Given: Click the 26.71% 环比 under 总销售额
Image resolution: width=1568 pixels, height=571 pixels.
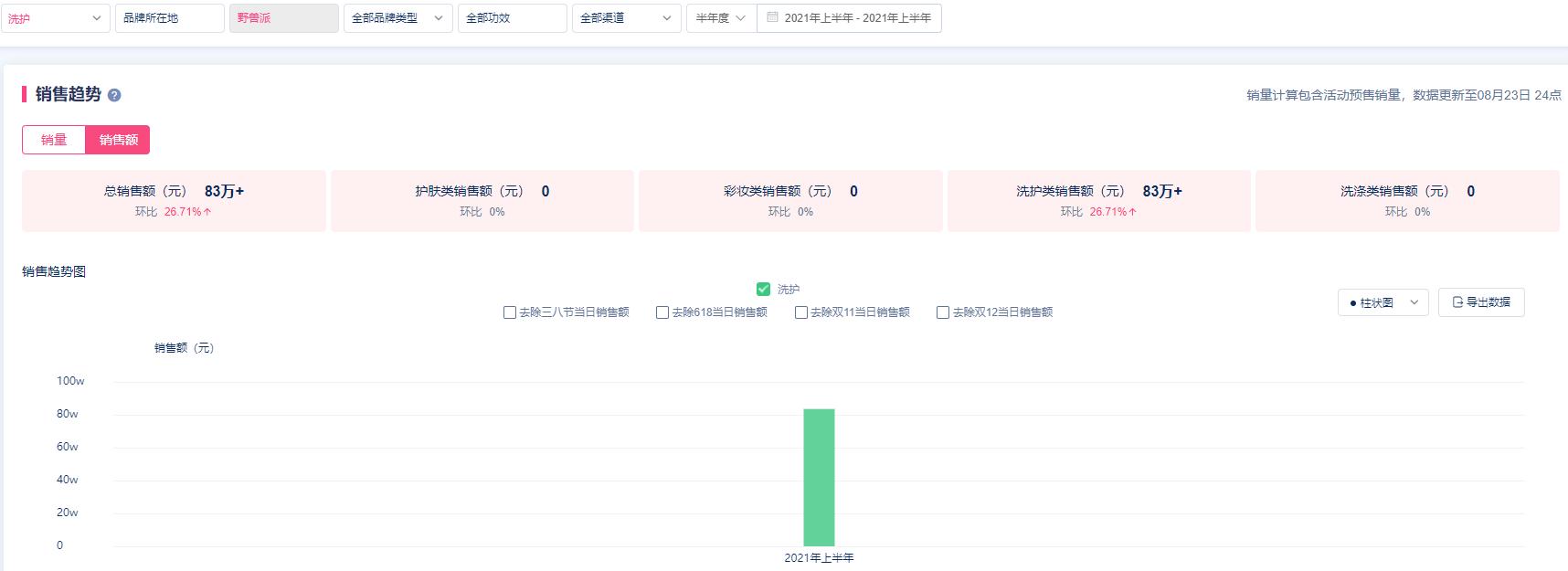Looking at the screenshot, I should [188, 212].
